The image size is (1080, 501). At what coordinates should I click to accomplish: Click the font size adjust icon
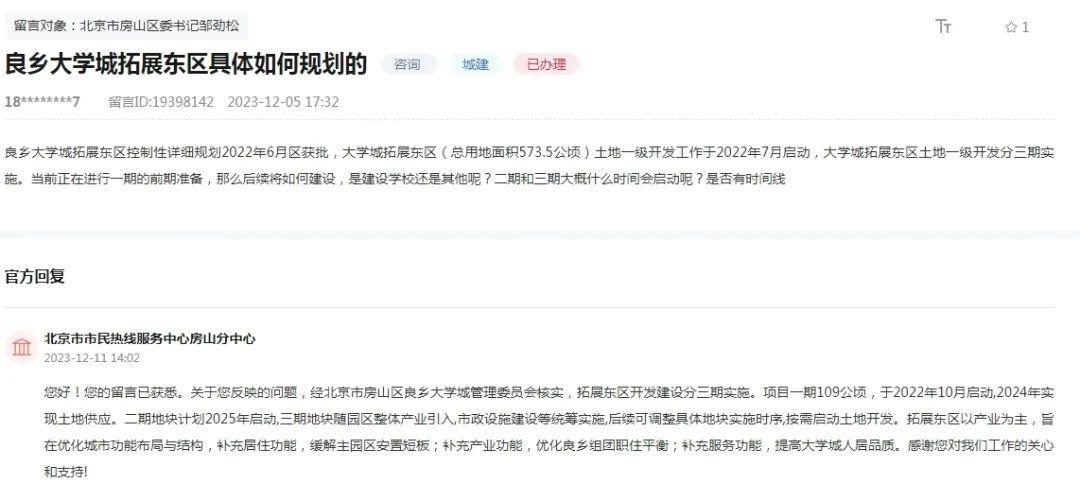point(943,26)
